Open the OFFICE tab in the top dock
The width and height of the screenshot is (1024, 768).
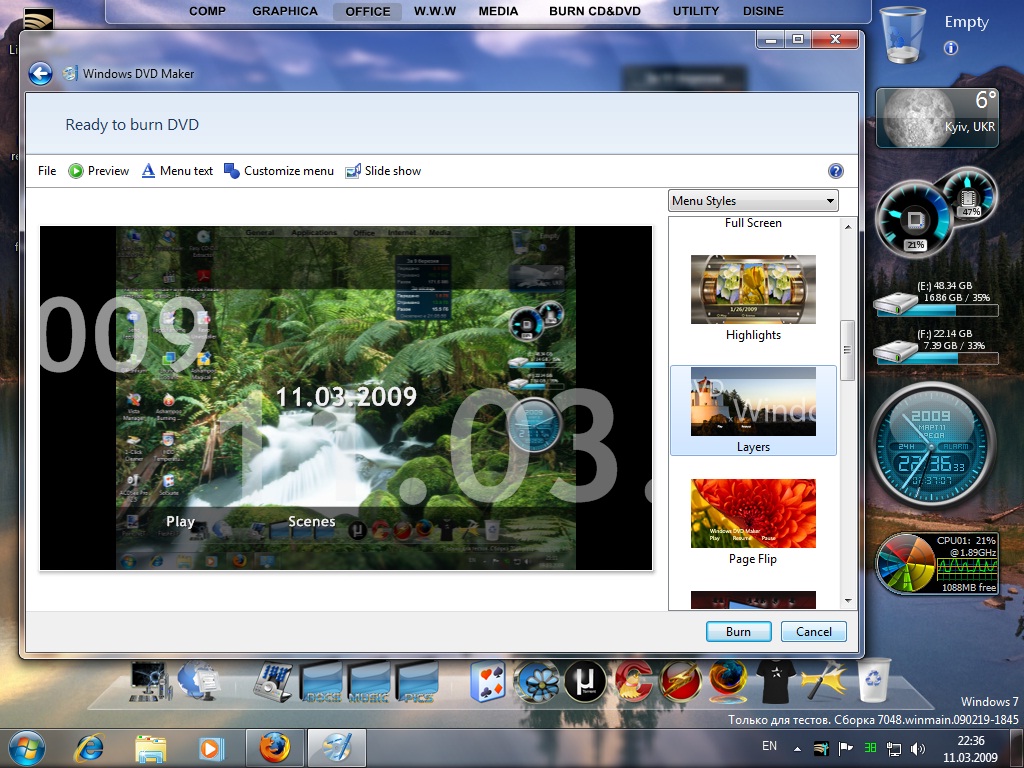[368, 11]
